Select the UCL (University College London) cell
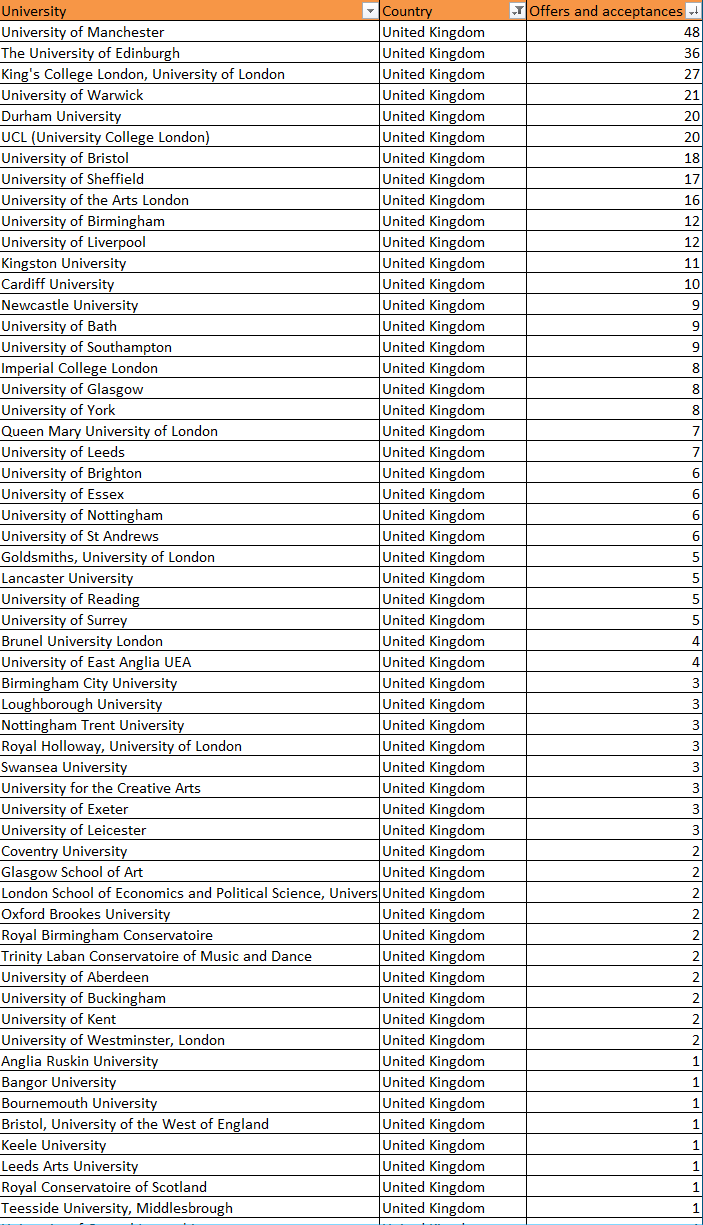The height and width of the screenshot is (1225, 703). click(x=190, y=137)
